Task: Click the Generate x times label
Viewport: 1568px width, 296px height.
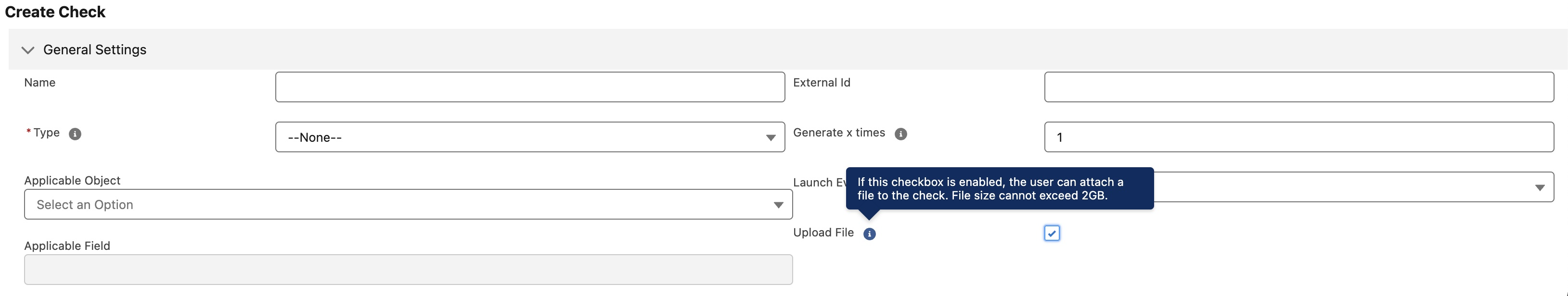Action: click(x=838, y=133)
